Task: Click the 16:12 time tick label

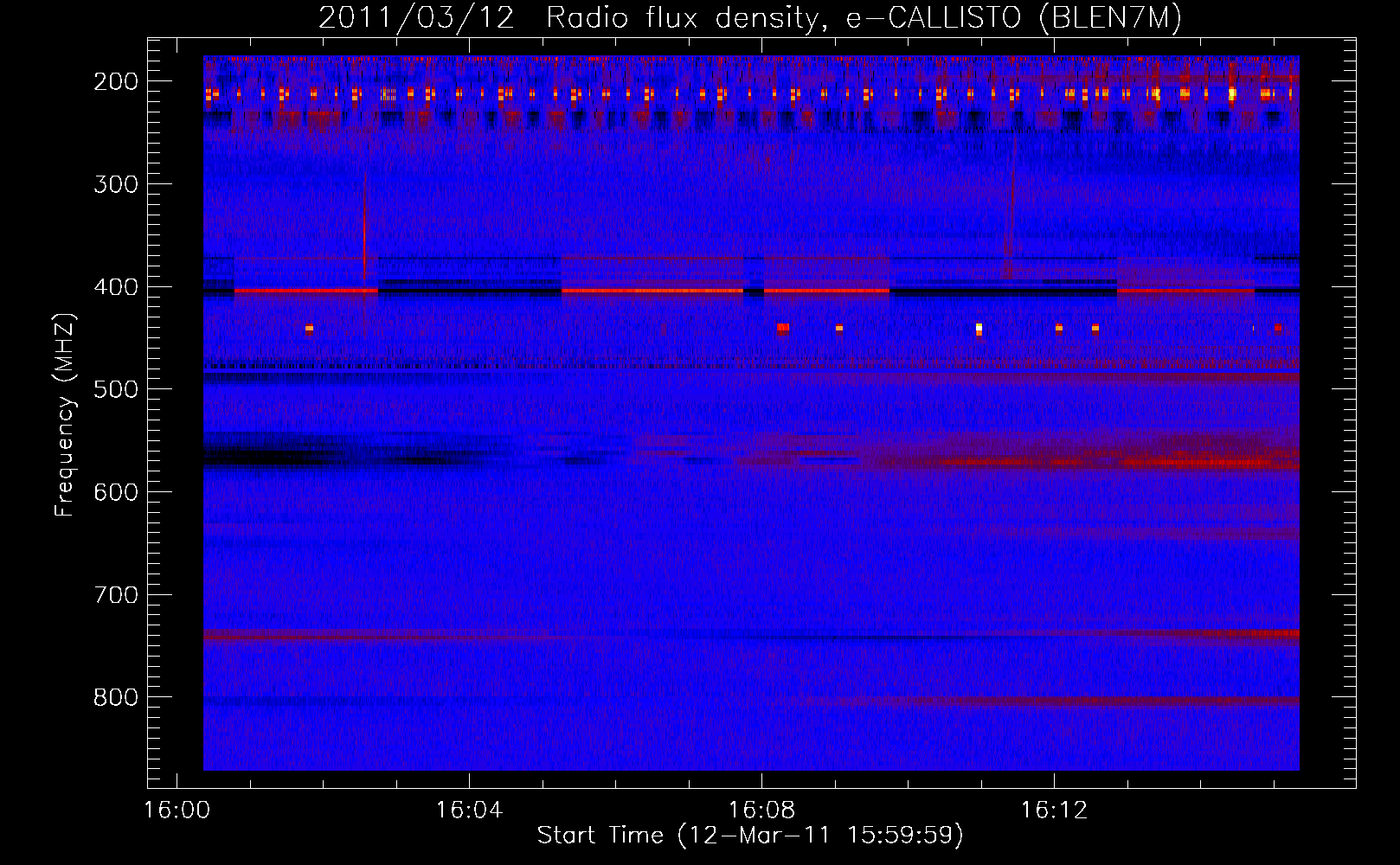Action: tap(1054, 811)
